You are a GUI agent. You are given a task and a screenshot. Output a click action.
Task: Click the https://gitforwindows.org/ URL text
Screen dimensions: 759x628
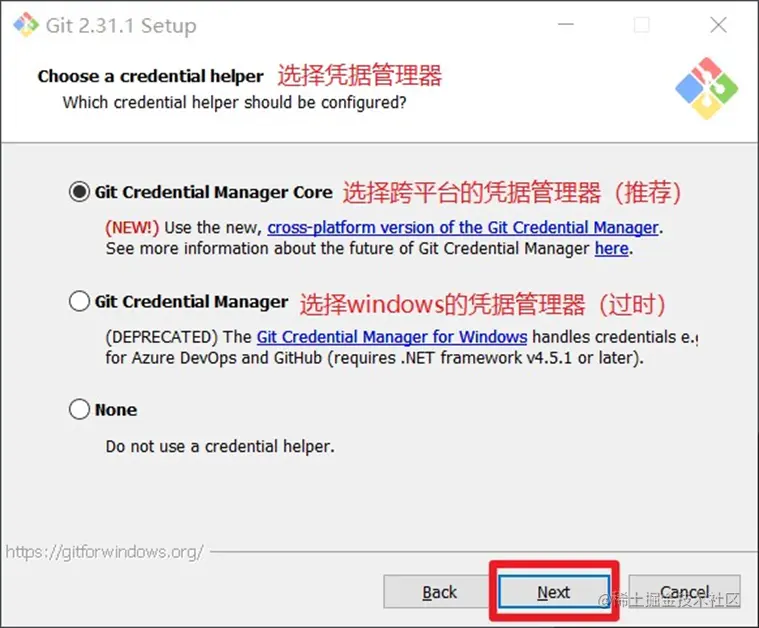click(x=105, y=552)
